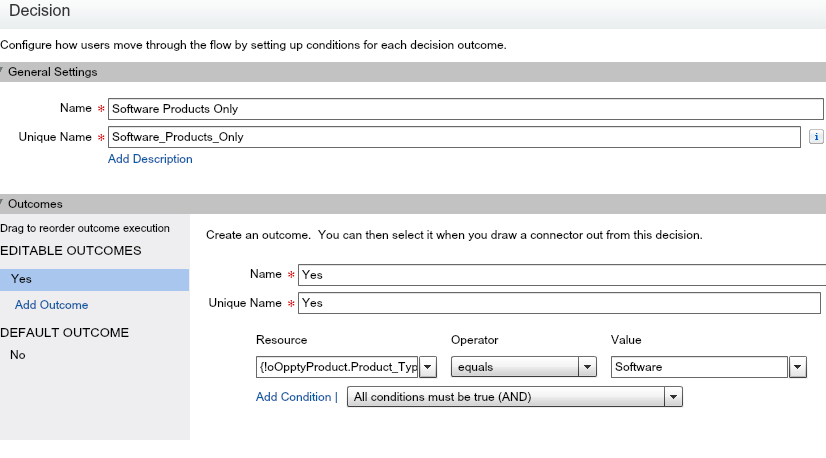Focus the outcome Name field under Create an outcome
Viewport: 826px width, 458px height.
562,274
